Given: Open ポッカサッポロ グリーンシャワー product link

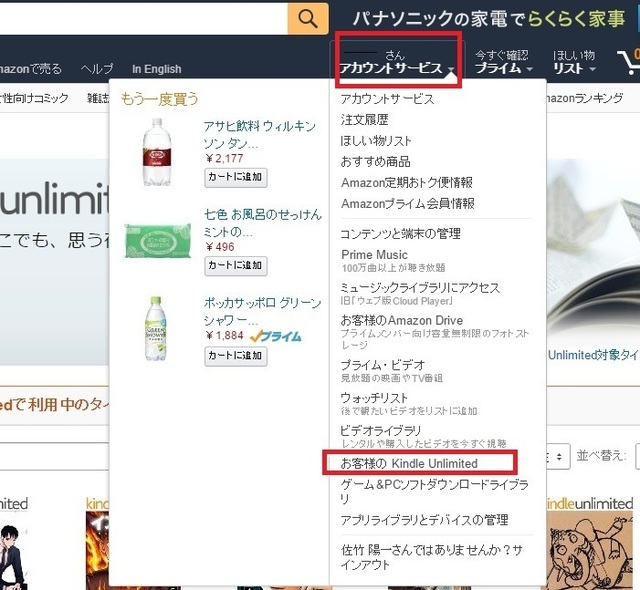Looking at the screenshot, I should click(262, 312).
